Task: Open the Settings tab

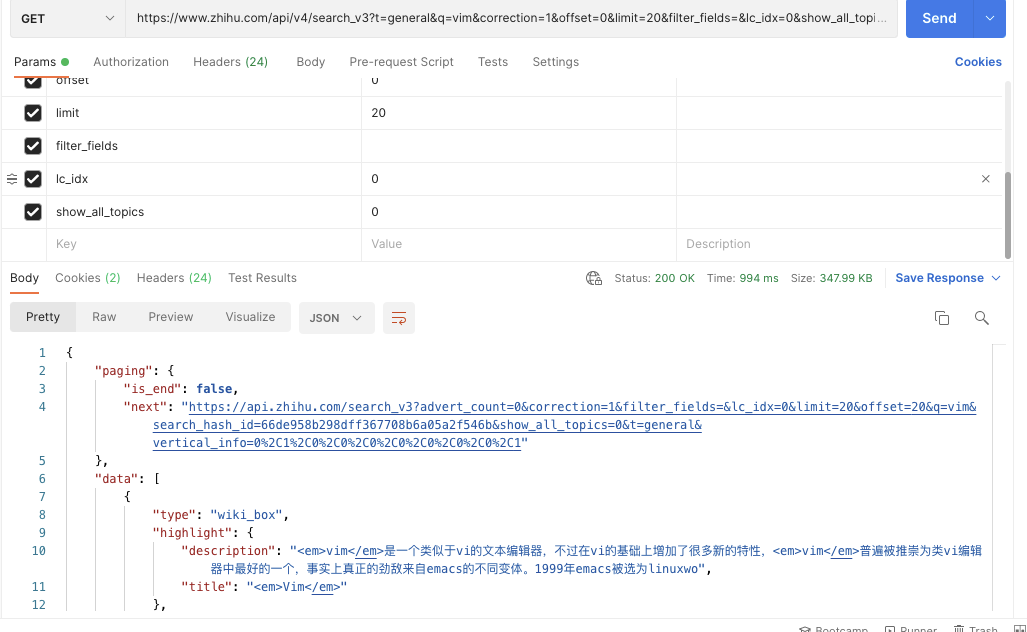Action: click(x=555, y=62)
